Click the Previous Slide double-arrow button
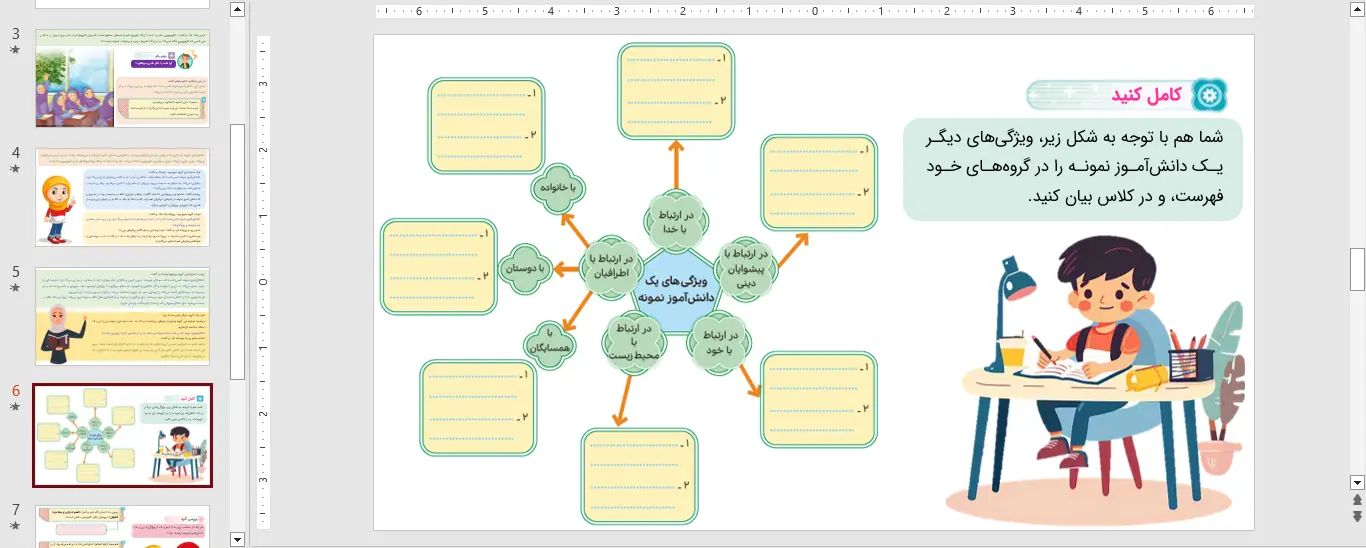 click(x=1357, y=499)
